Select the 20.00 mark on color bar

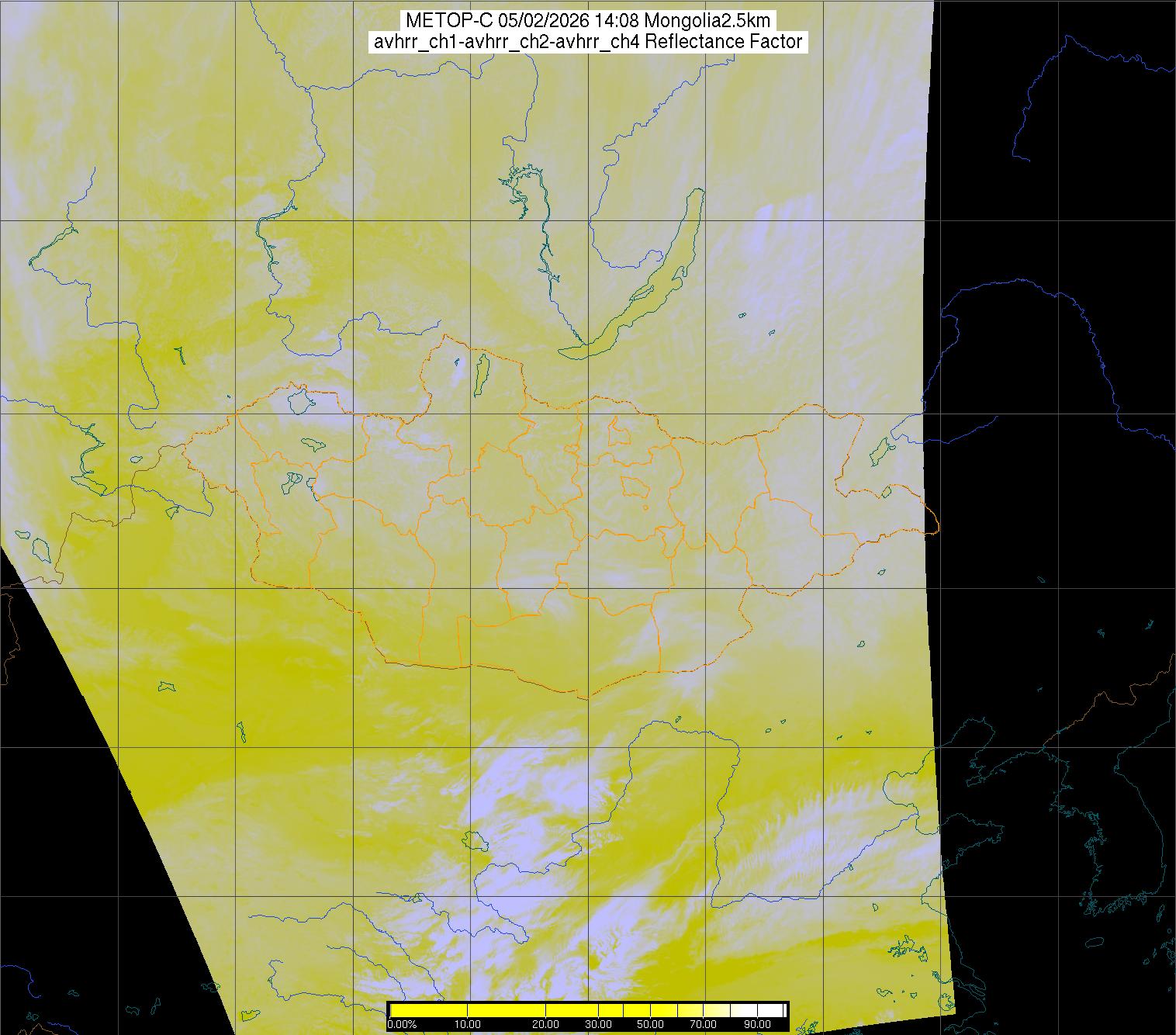tap(546, 1024)
